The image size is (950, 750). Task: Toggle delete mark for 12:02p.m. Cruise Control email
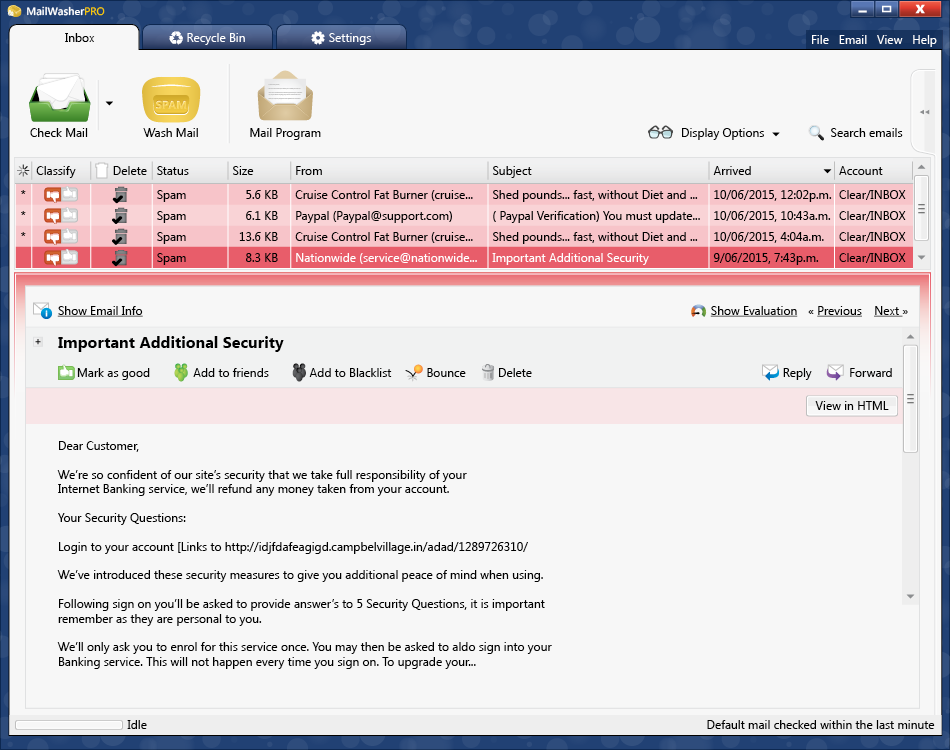[120, 195]
